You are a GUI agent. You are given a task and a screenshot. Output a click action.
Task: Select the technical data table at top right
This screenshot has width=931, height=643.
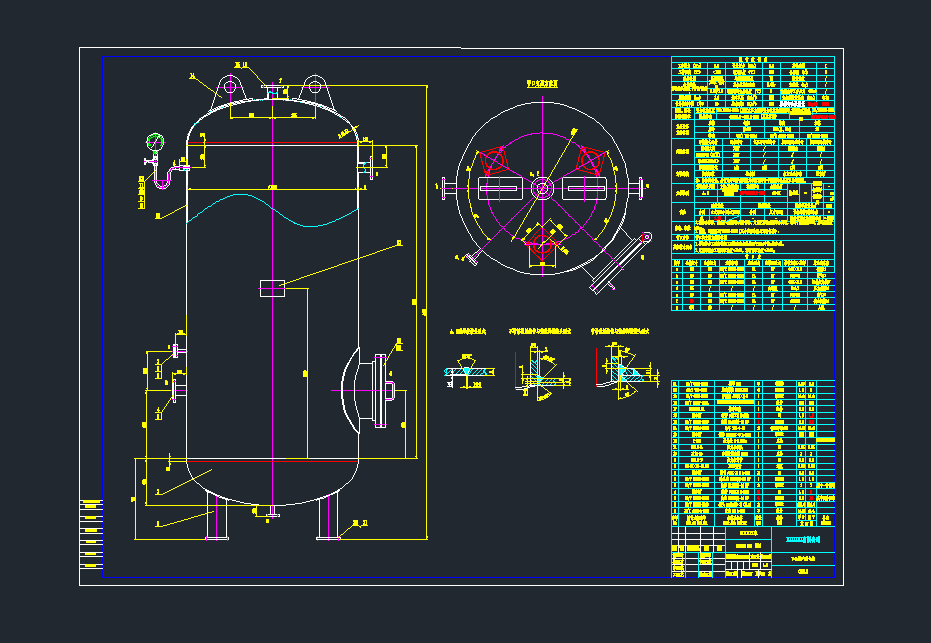[752, 180]
